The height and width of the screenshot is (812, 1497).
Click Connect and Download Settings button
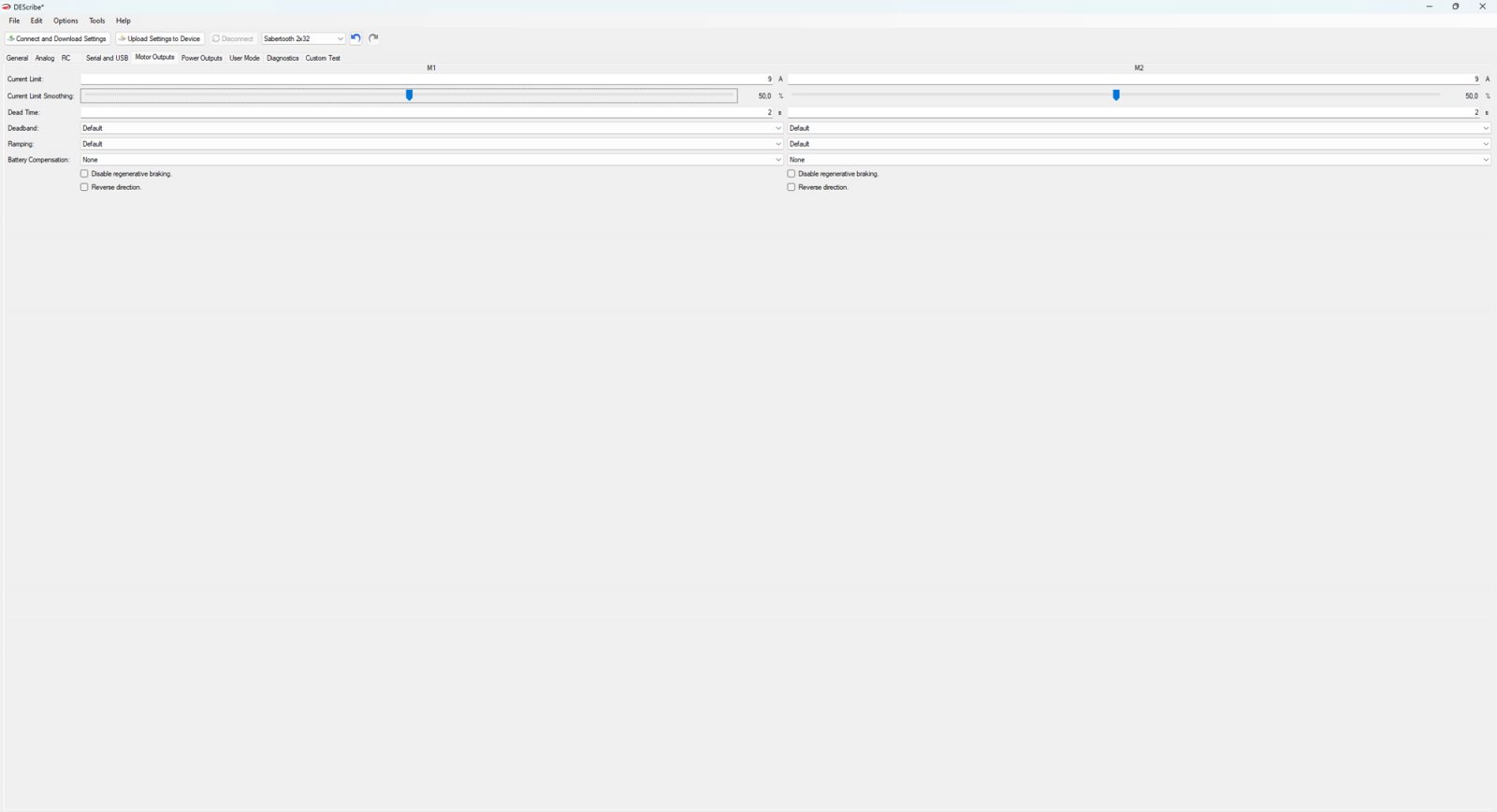tap(58, 38)
